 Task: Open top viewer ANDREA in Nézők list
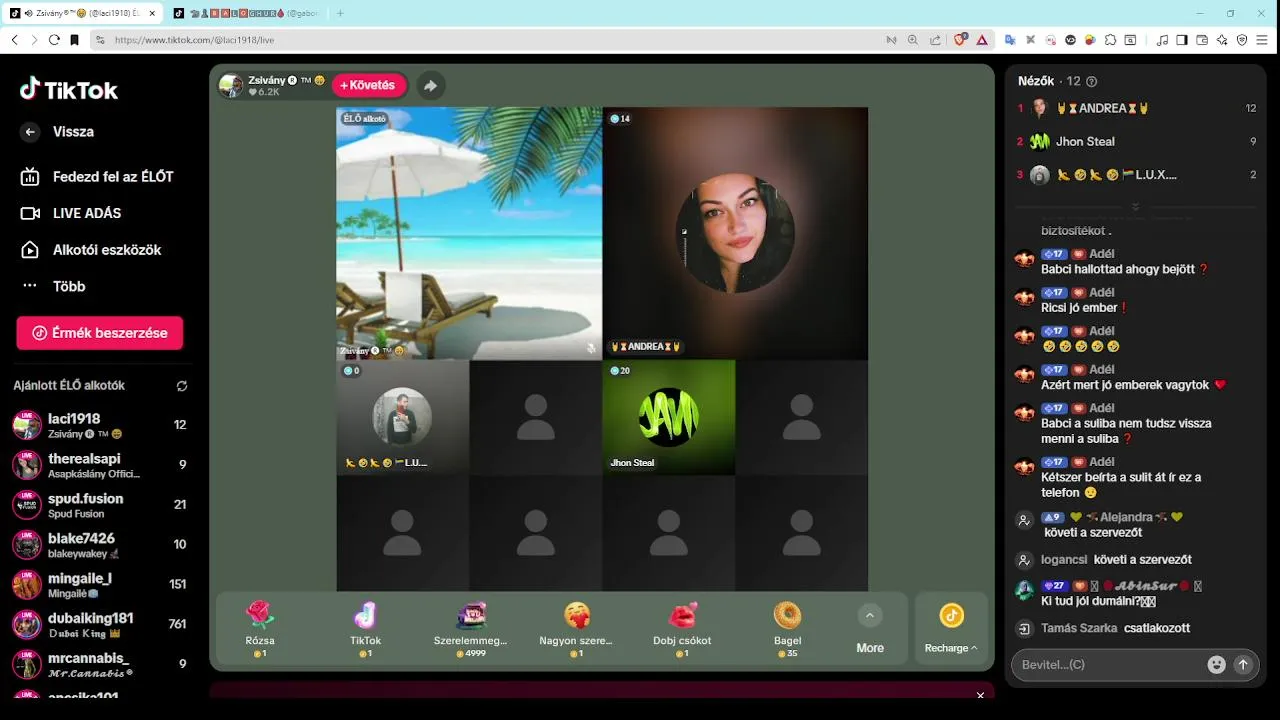pyautogui.click(x=1137, y=108)
